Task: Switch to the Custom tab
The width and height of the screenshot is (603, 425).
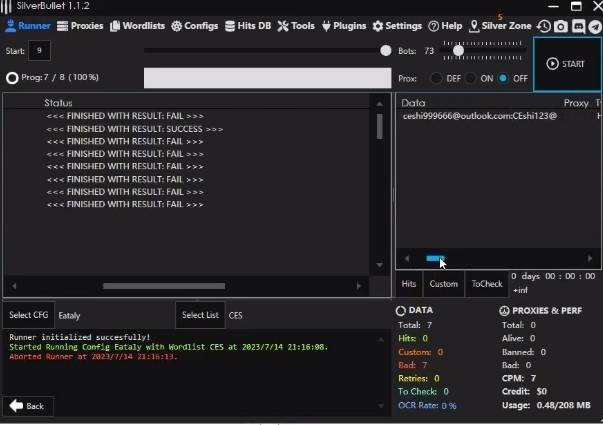Action: 443,284
